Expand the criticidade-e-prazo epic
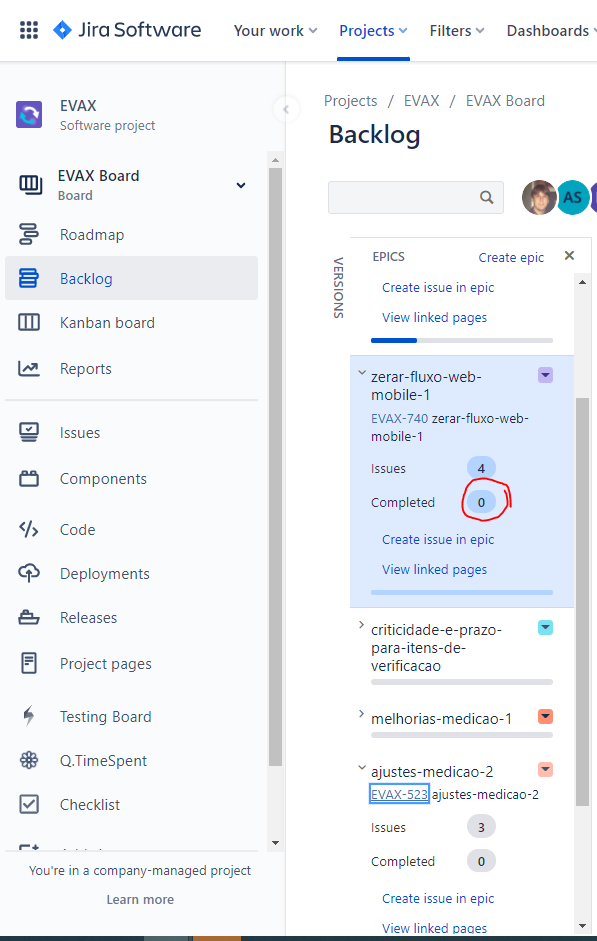Screen dimensions: 597x941 361,625
